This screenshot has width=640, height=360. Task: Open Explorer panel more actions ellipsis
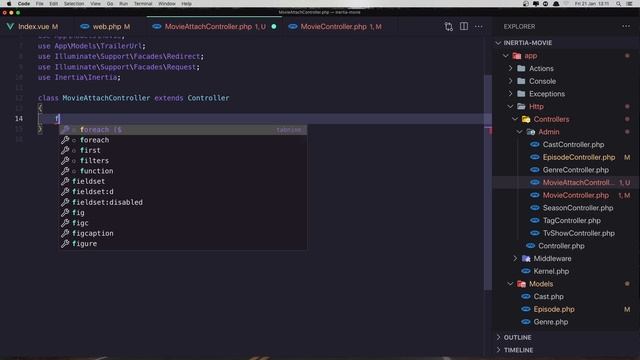pos(626,26)
